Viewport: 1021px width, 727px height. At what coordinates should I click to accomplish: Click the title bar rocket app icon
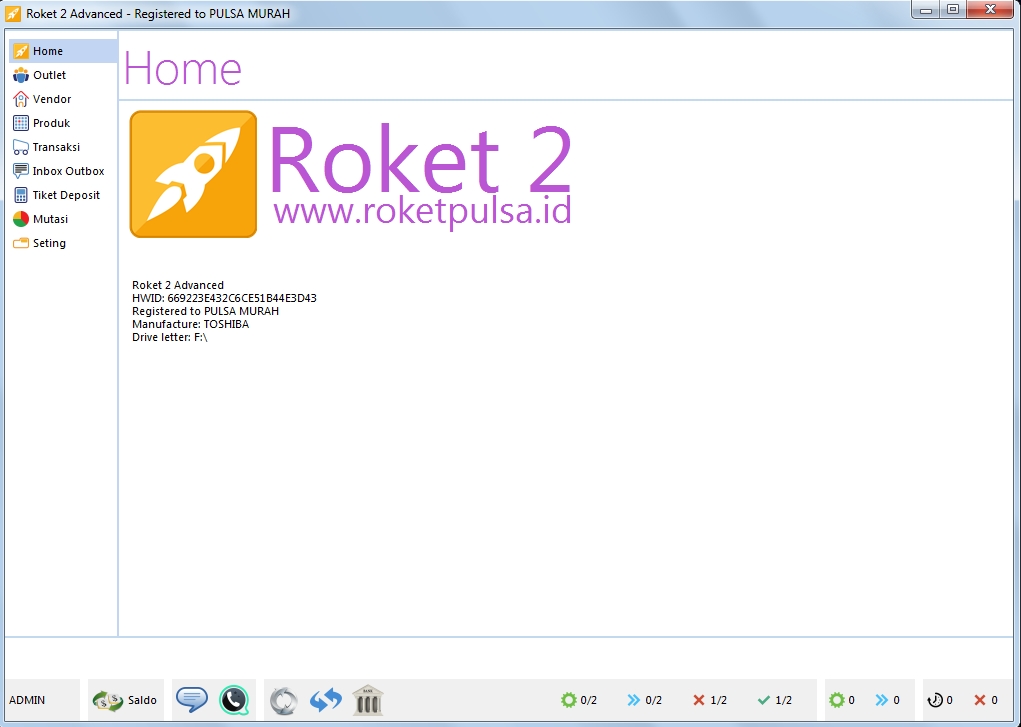pos(12,14)
